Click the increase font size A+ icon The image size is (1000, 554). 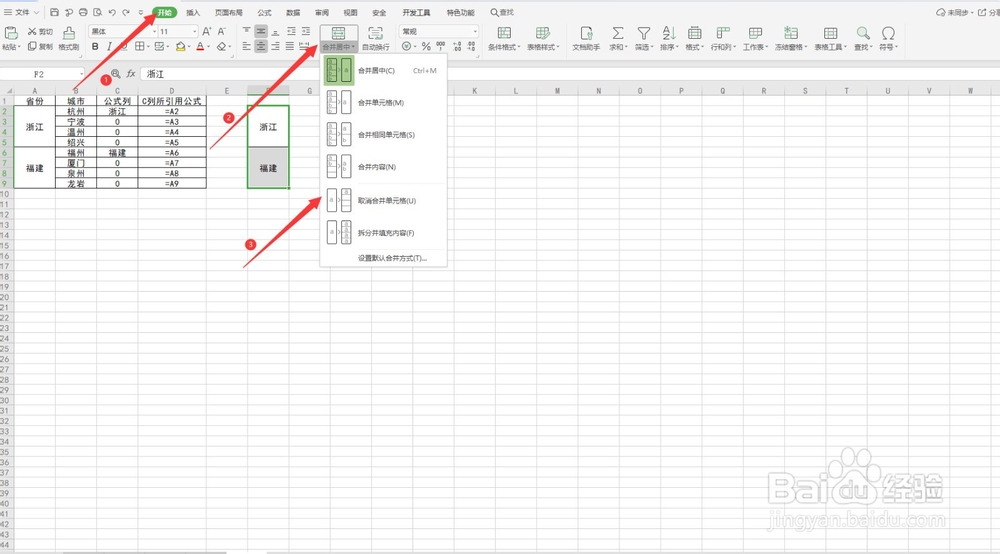pyautogui.click(x=207, y=31)
